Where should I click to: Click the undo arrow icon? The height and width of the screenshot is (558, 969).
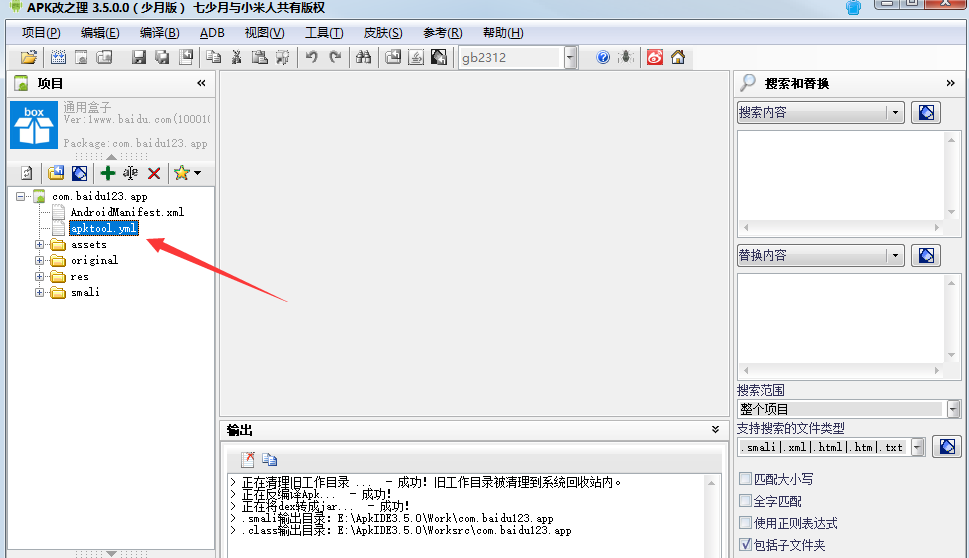[x=311, y=57]
